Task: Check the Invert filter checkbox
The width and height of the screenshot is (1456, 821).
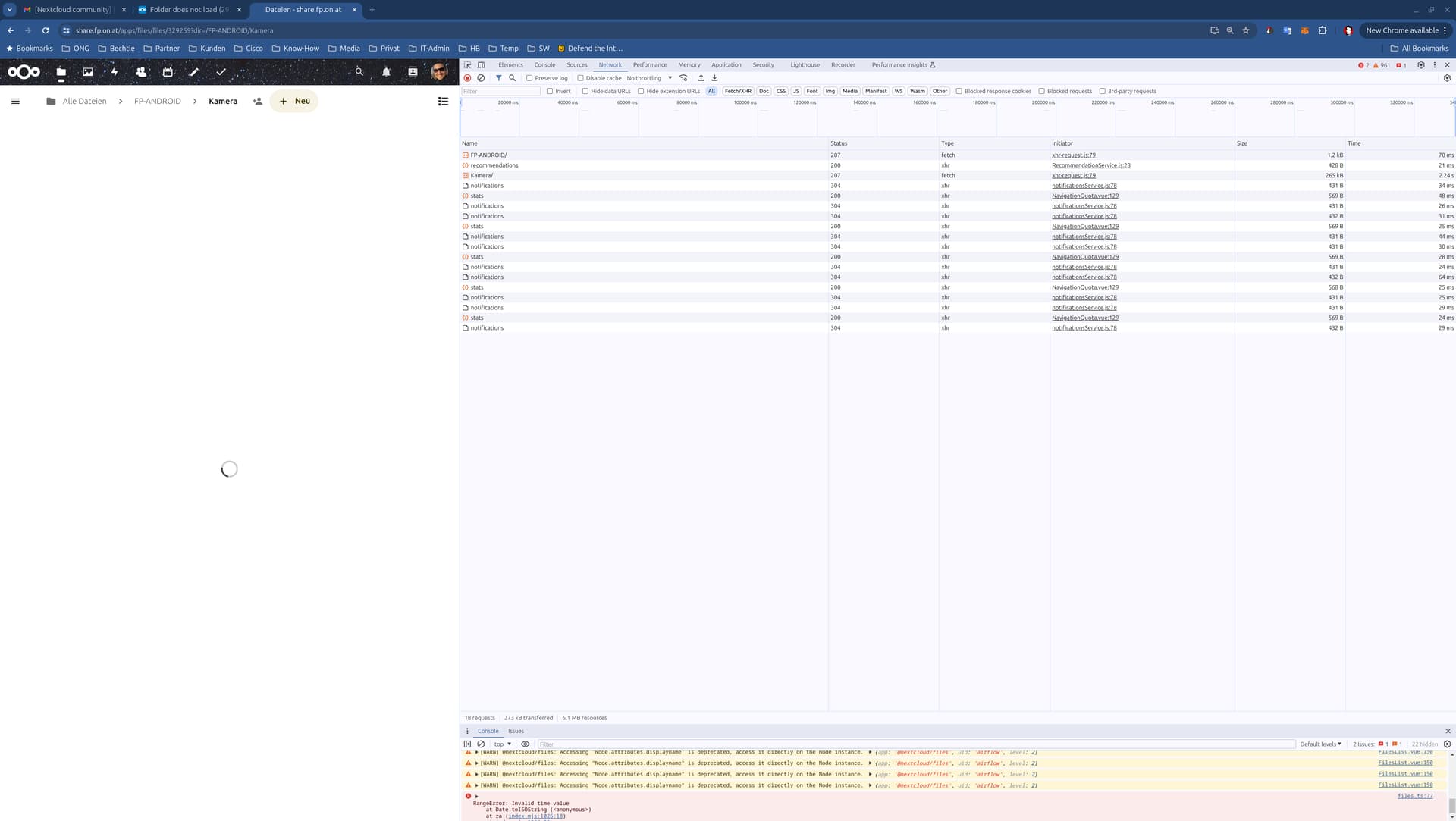Action: click(550, 91)
